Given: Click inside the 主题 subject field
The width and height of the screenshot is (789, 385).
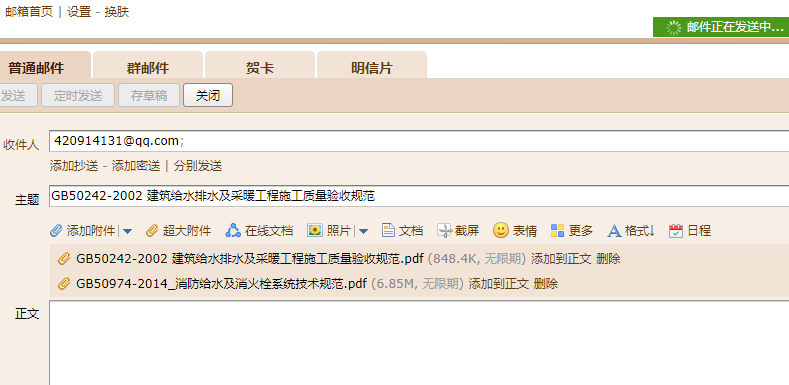Looking at the screenshot, I should (419, 196).
